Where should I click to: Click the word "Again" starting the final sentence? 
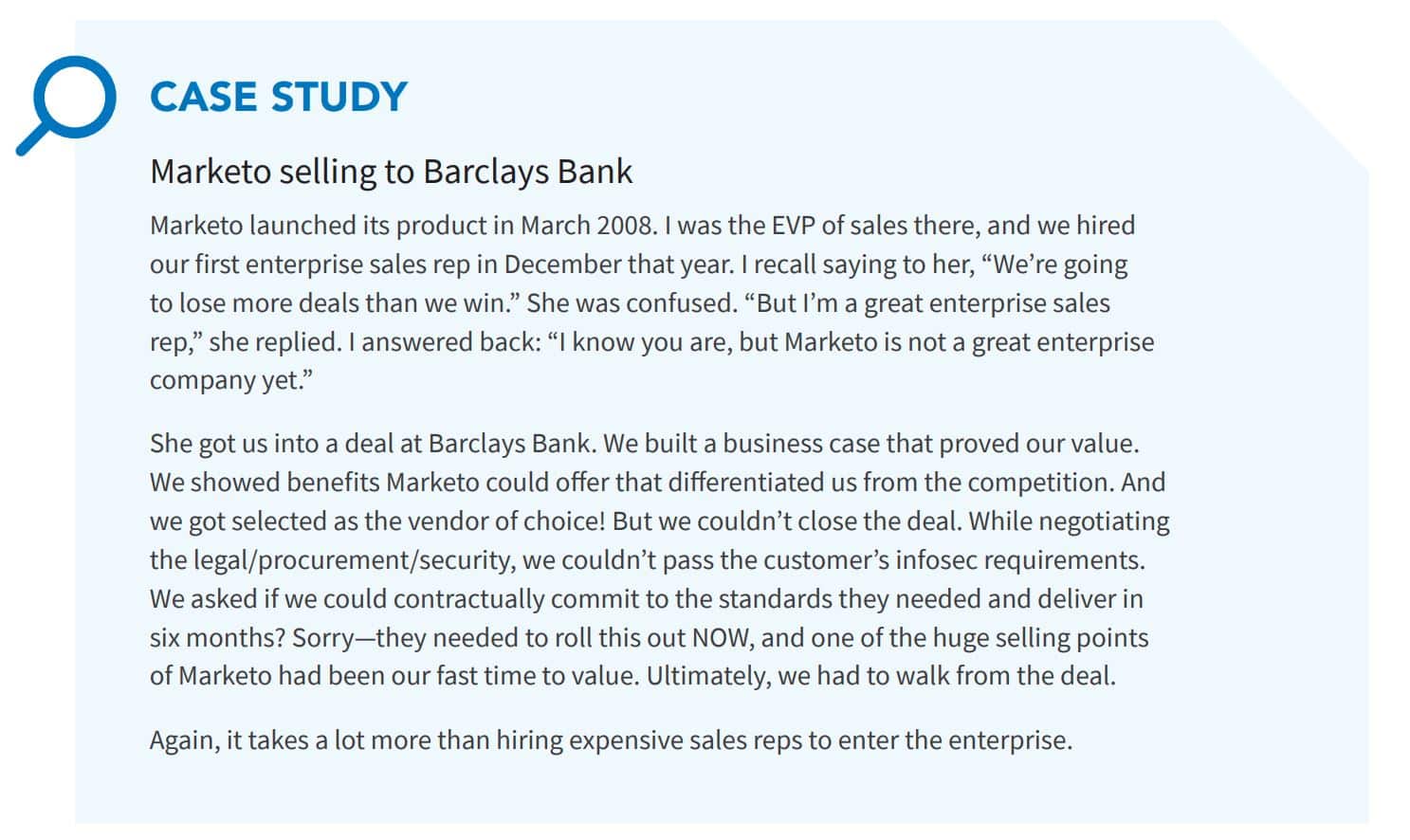(183, 740)
